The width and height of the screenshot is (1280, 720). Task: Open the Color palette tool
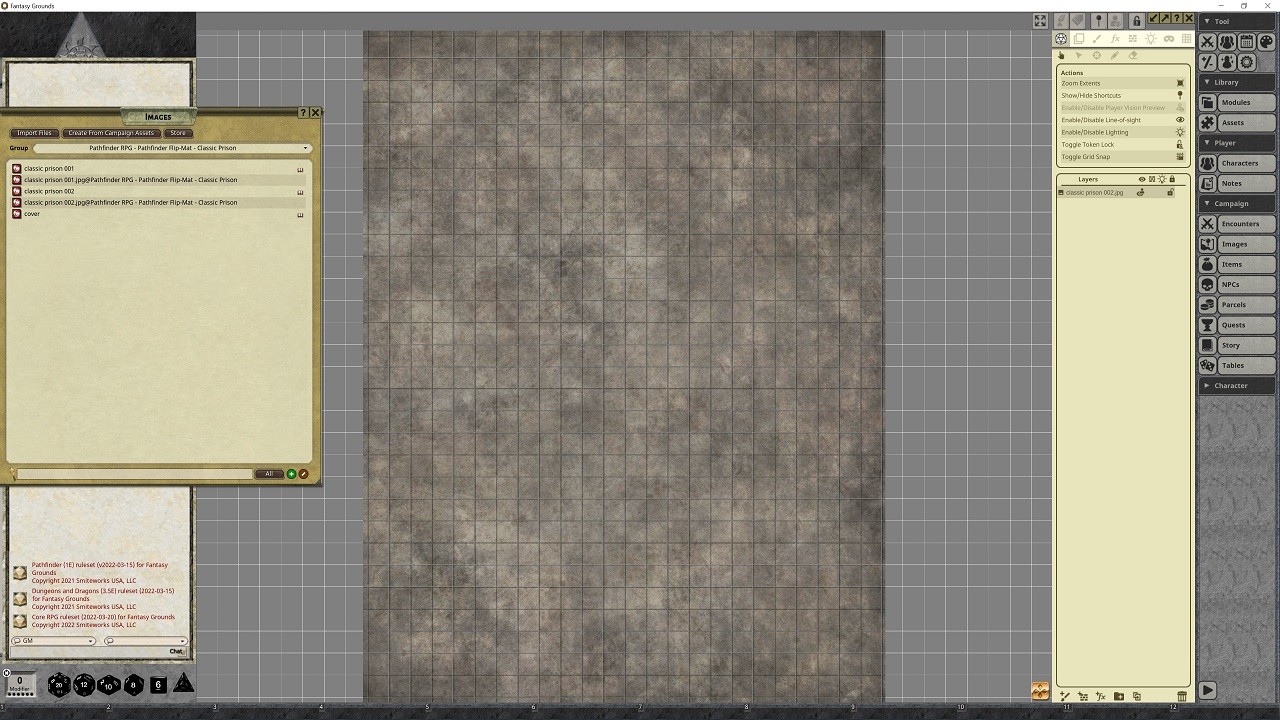[1266, 42]
